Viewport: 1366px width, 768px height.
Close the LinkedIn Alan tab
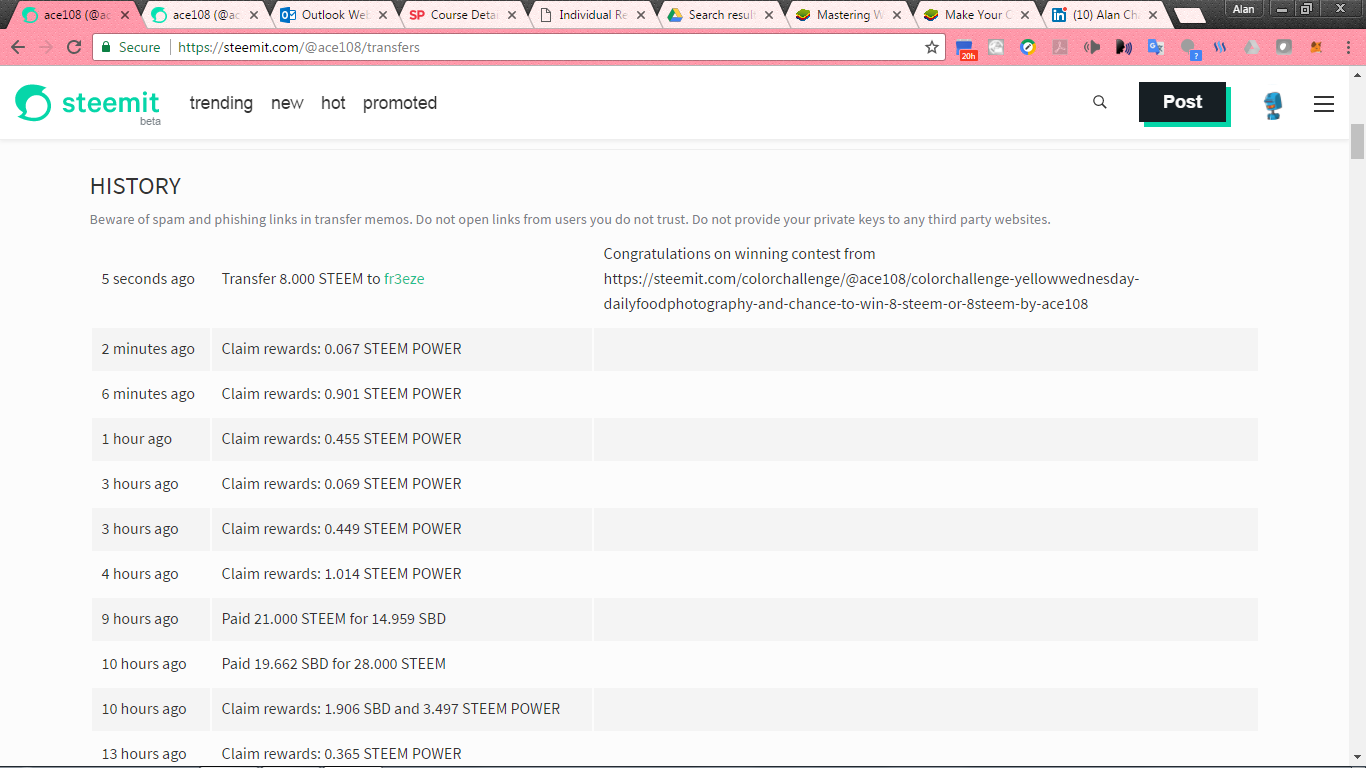point(1153,15)
